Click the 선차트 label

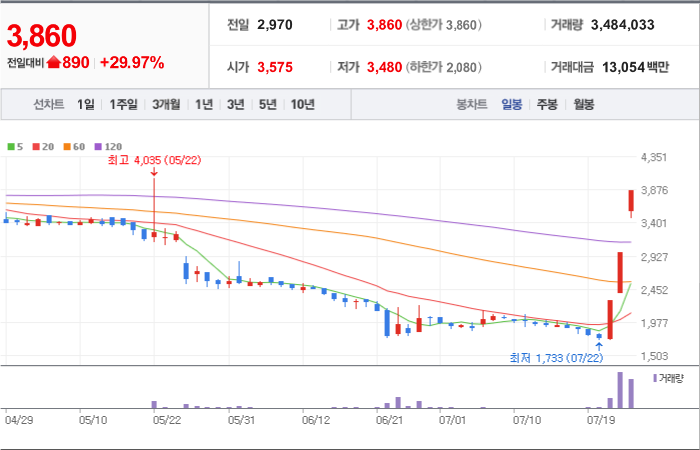[49, 104]
